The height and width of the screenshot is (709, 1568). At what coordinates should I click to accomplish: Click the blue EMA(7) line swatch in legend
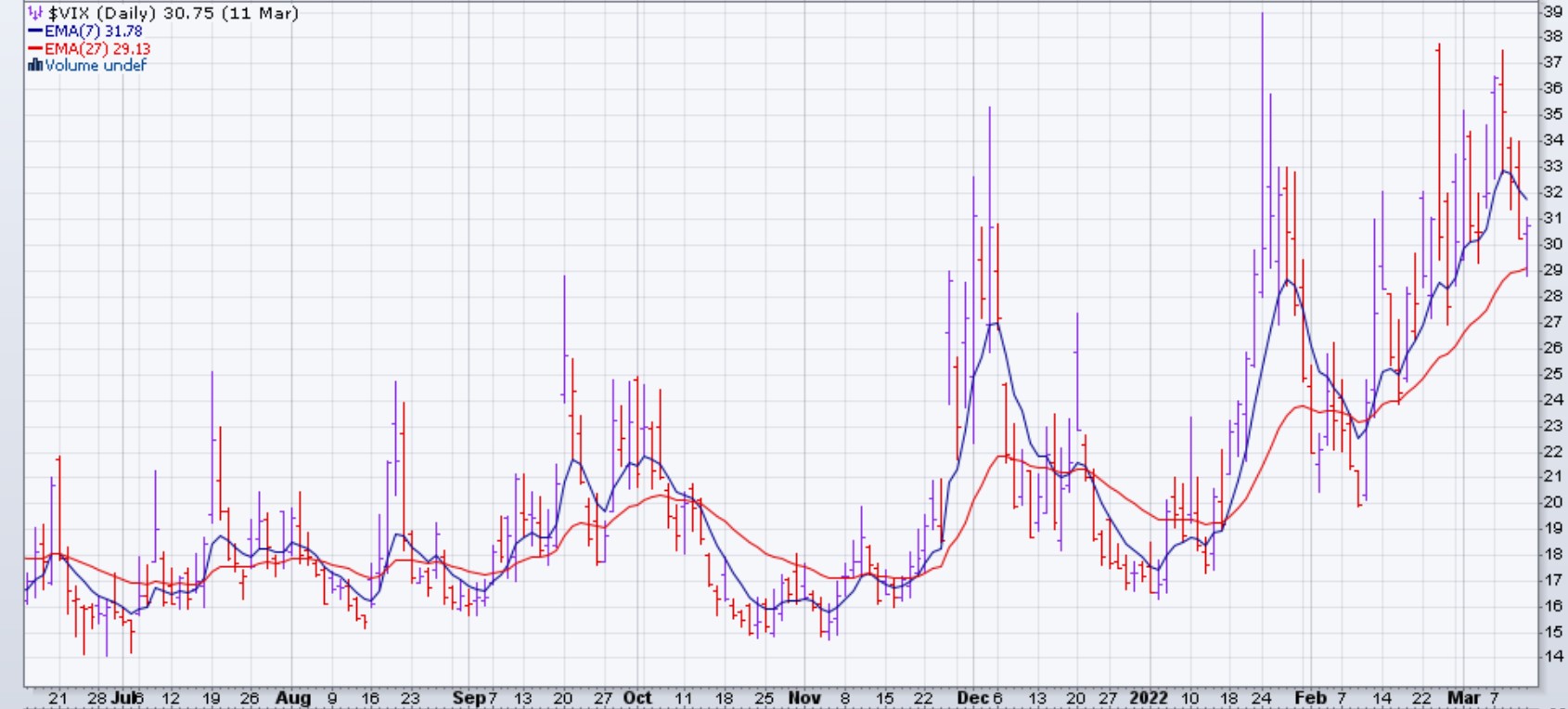[x=35, y=32]
